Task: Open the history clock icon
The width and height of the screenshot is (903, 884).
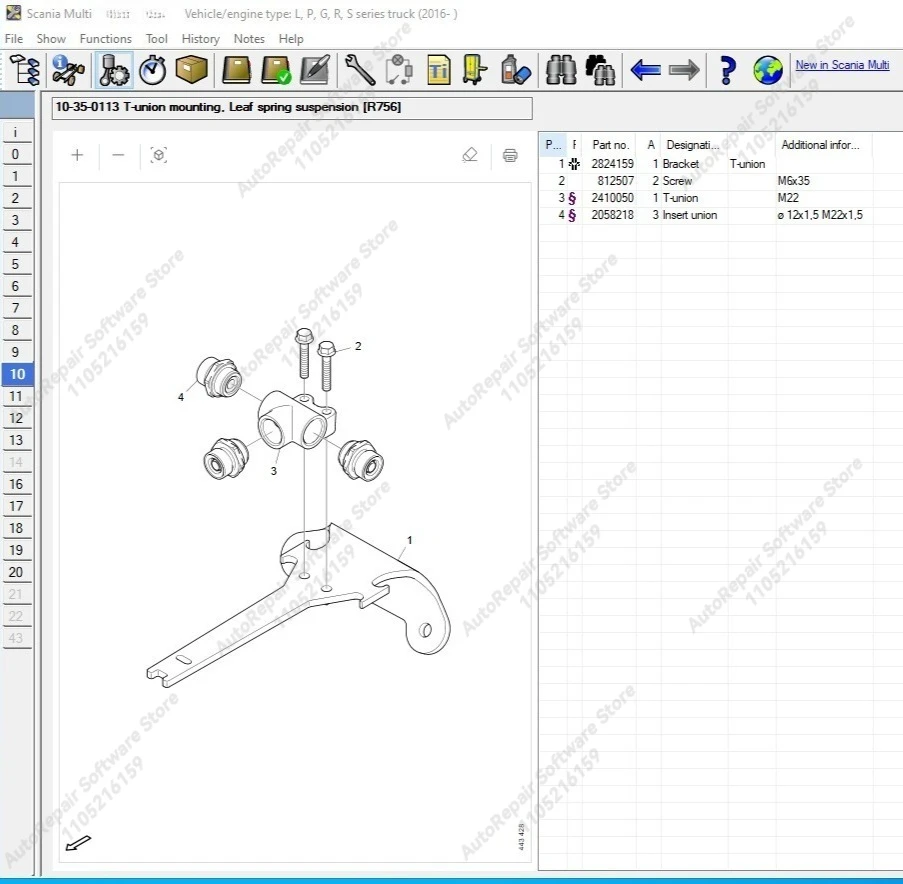Action: 152,70
